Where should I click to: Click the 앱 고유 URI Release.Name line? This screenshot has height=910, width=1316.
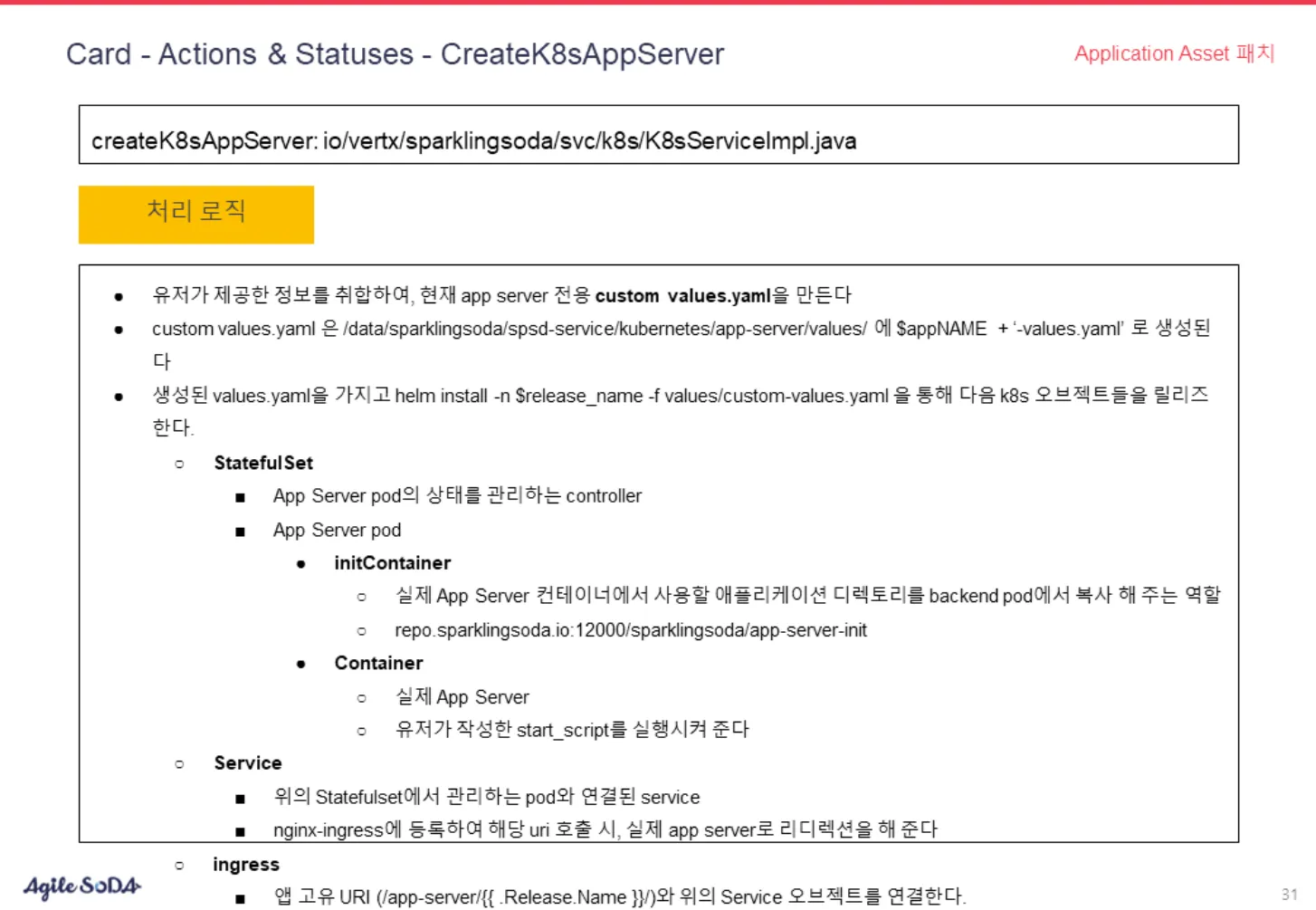point(619,896)
